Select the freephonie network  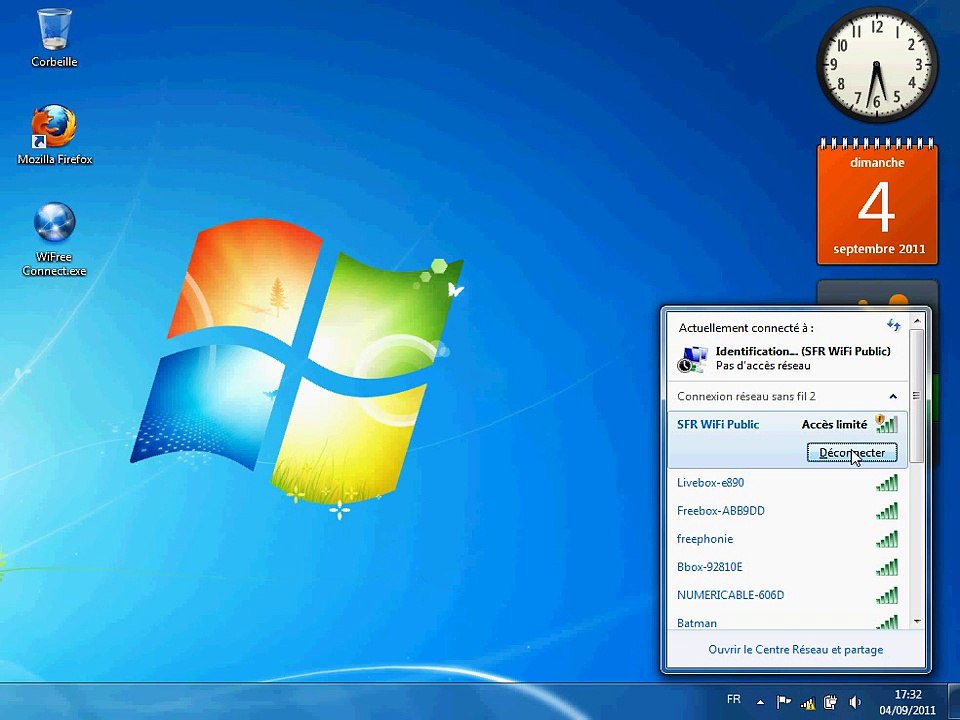click(x=787, y=539)
